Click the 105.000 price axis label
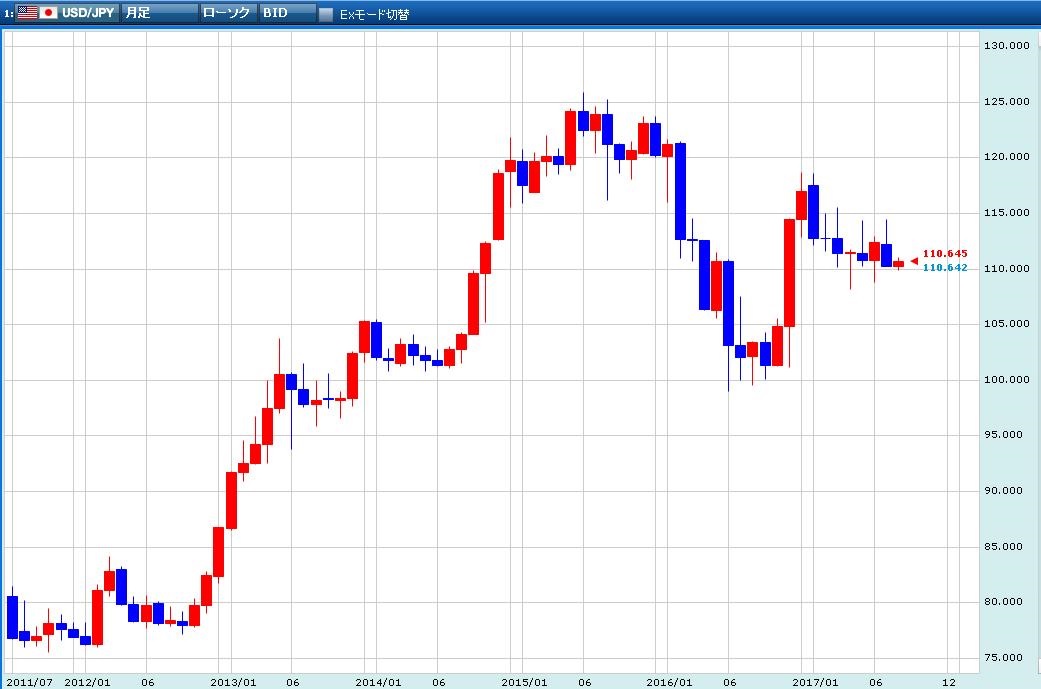 pos(1006,323)
